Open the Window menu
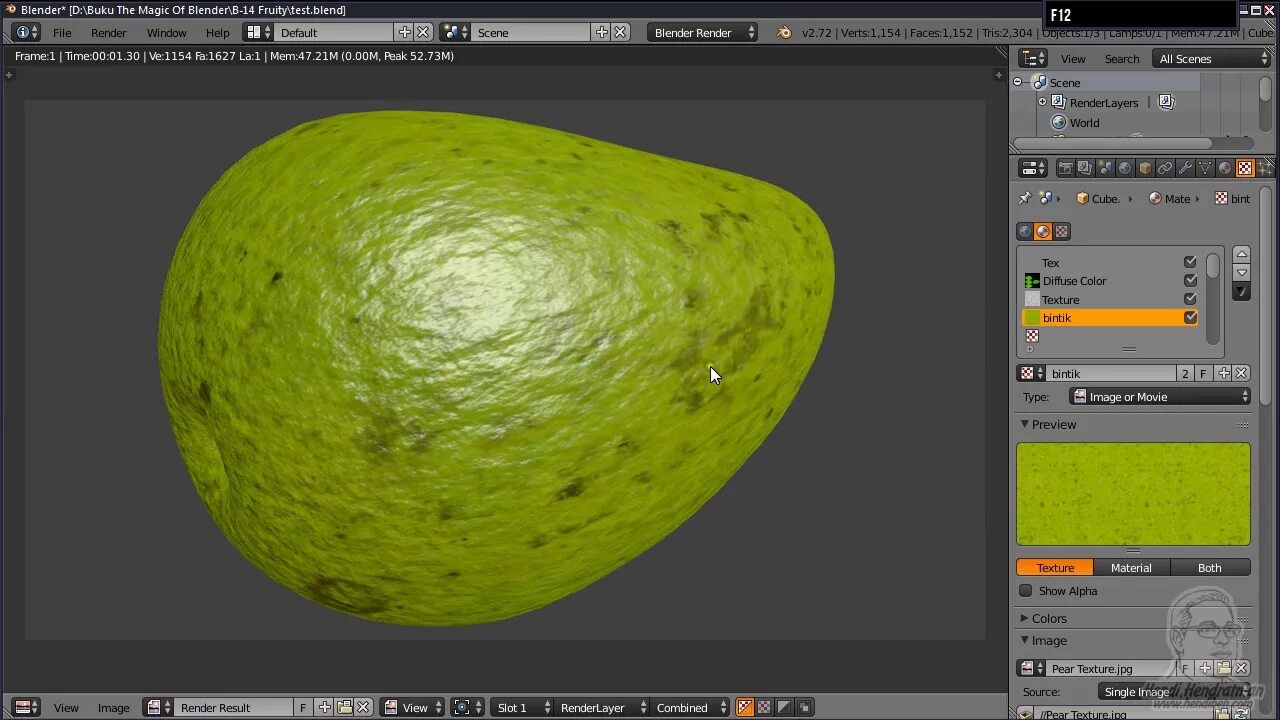Viewport: 1280px width, 720px height. pyautogui.click(x=166, y=33)
